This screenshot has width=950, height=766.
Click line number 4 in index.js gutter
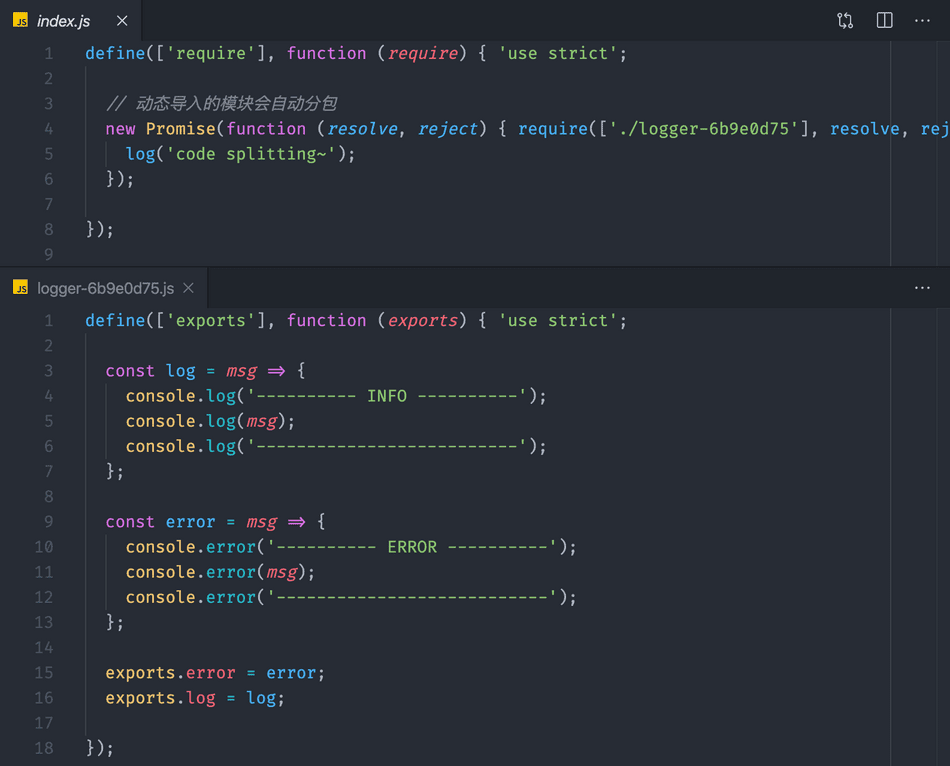pyautogui.click(x=49, y=129)
